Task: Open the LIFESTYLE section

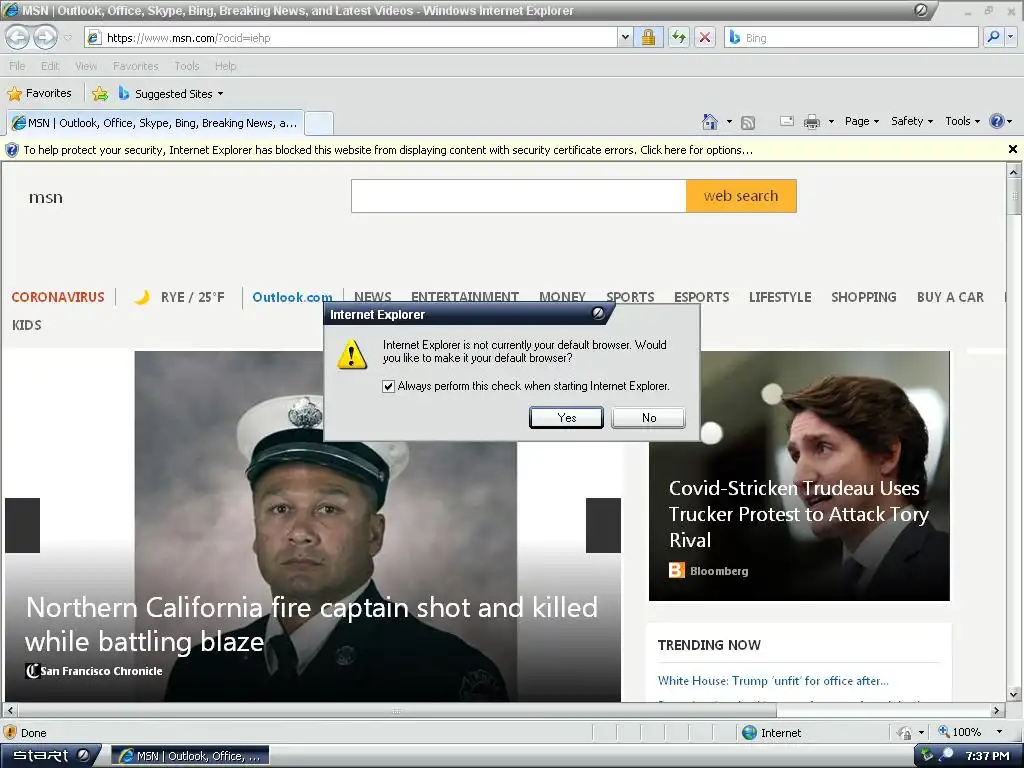Action: [780, 297]
